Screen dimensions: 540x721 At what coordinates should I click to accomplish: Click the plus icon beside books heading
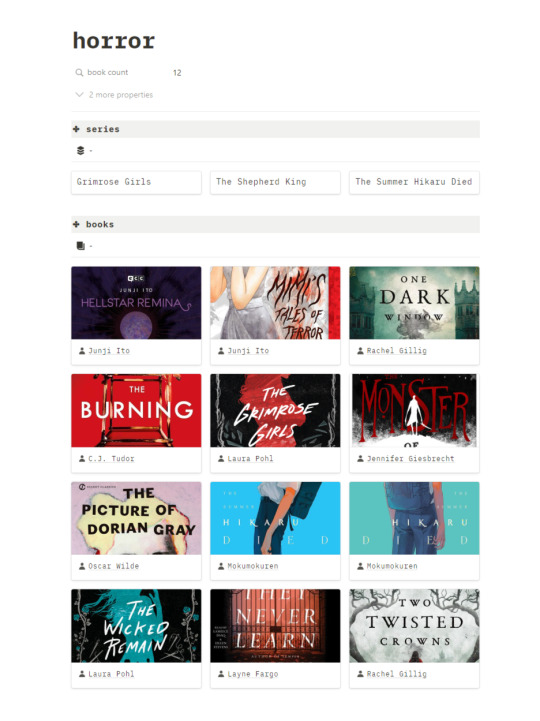tap(76, 224)
